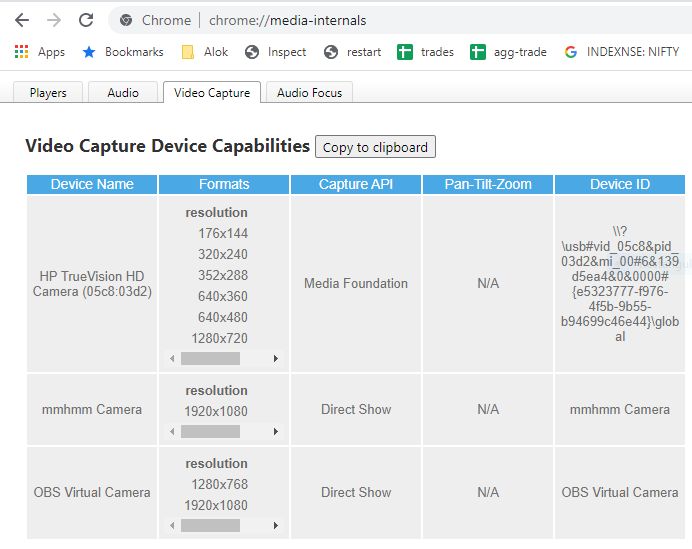Click the Capture API column header
Viewport: 692px width, 549px height.
(356, 184)
